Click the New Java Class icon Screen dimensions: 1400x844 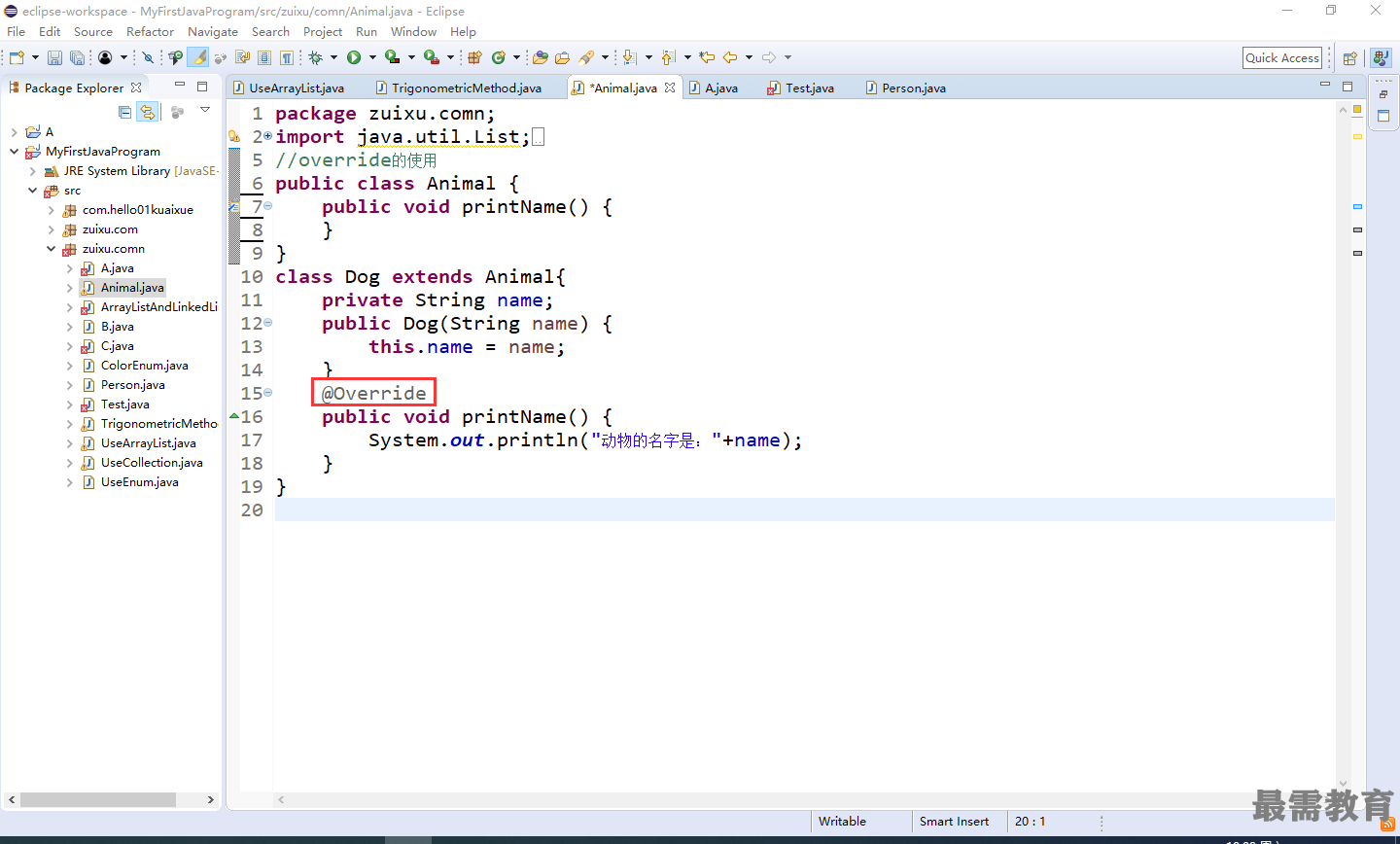(x=499, y=58)
